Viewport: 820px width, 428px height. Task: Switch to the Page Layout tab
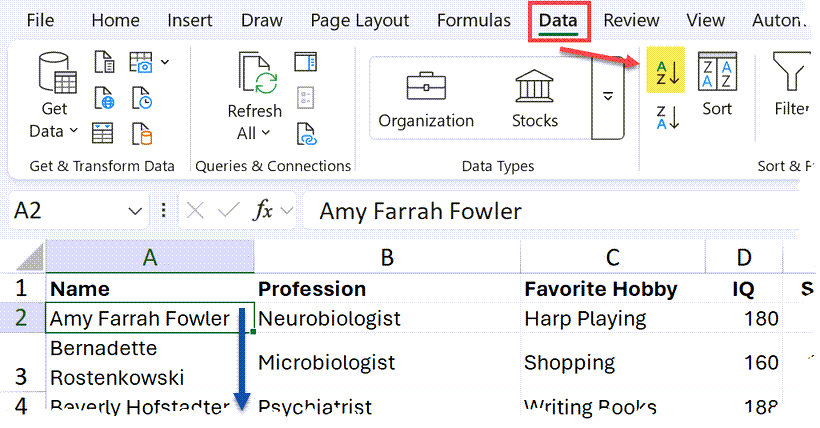[x=360, y=20]
